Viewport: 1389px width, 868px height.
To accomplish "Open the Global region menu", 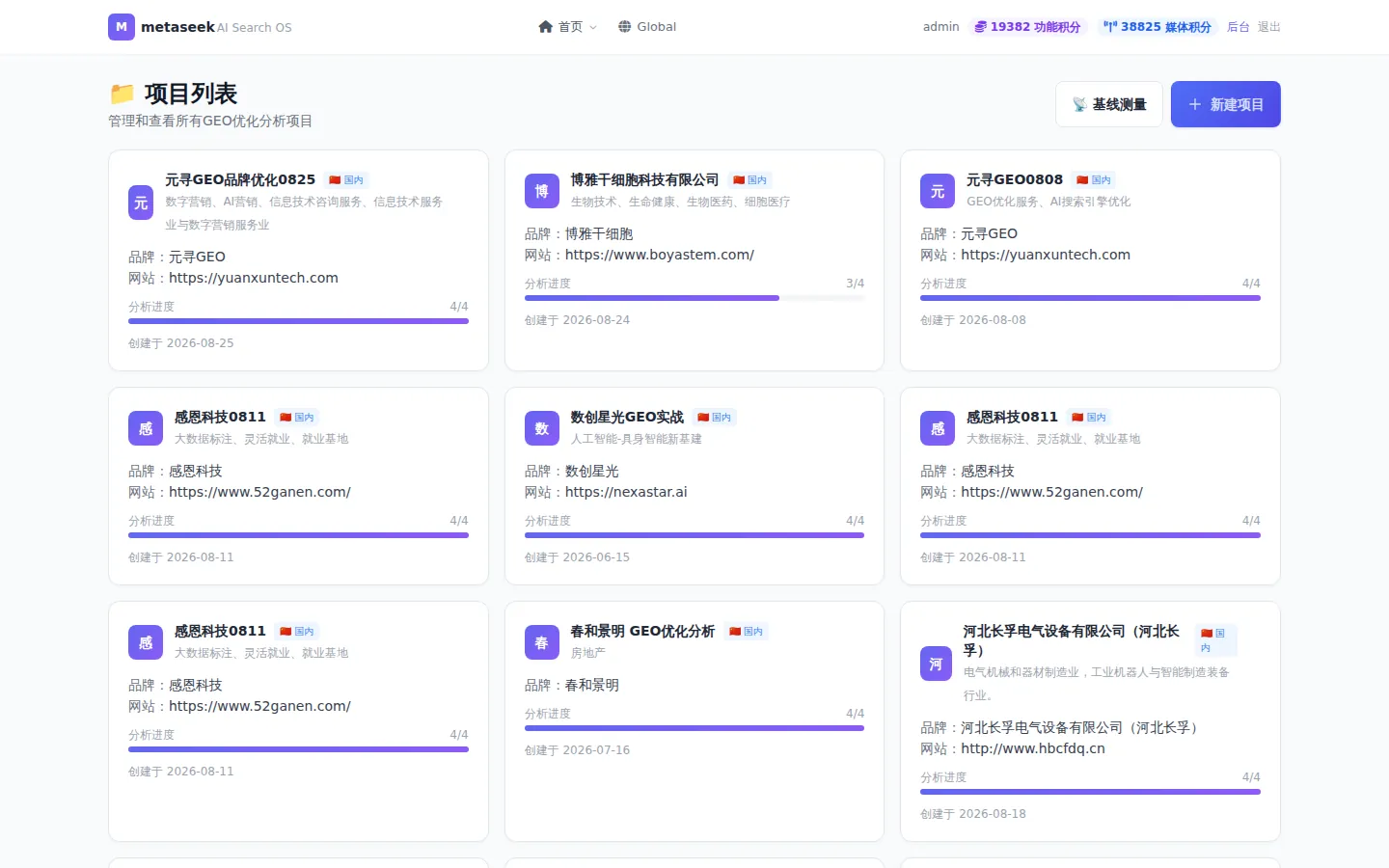I will click(x=647, y=27).
